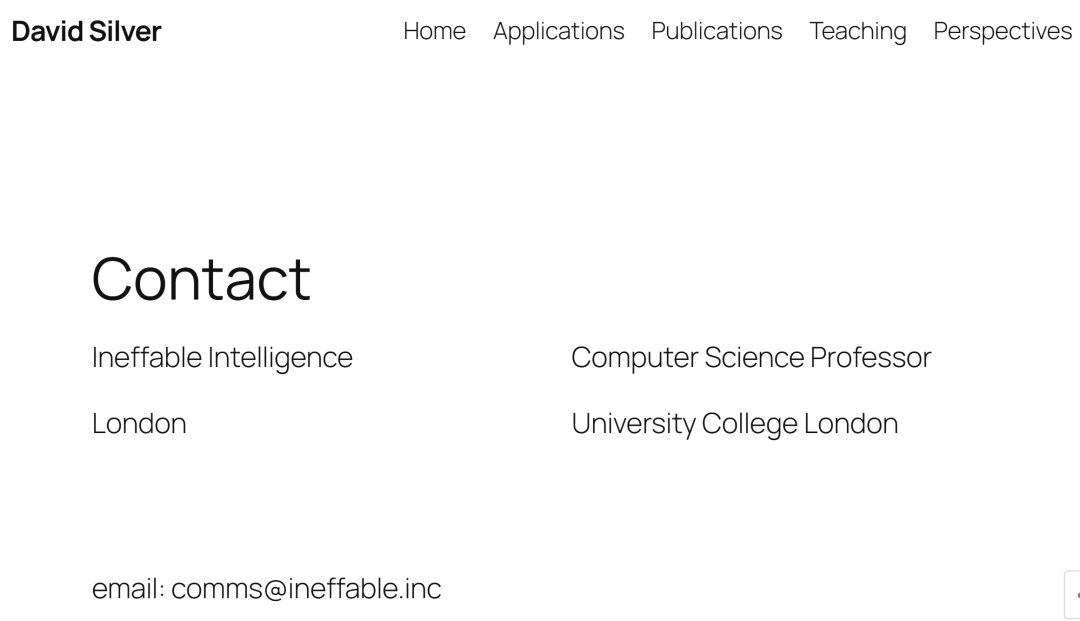Viewport: 1080px width, 621px height.
Task: Click the standalone London line under Ineffable Intelligence
Action: 139,423
